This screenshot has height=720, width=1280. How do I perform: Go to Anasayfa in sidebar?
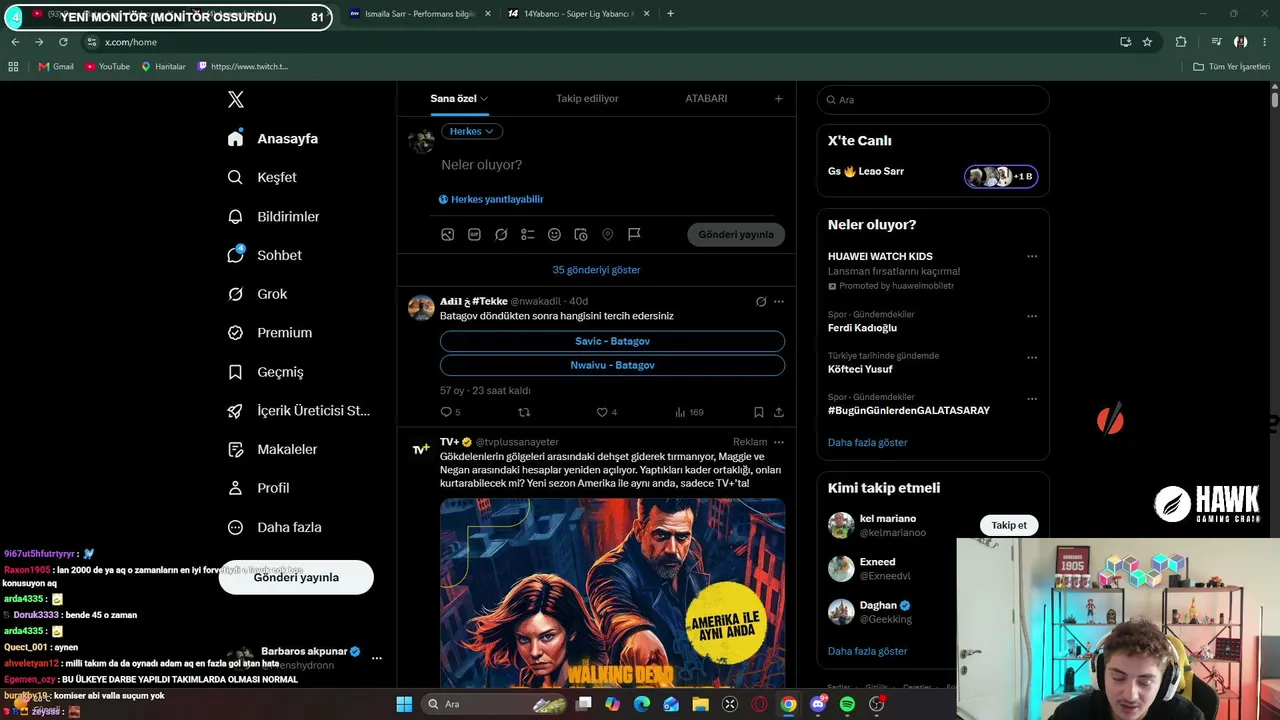tap(272, 138)
